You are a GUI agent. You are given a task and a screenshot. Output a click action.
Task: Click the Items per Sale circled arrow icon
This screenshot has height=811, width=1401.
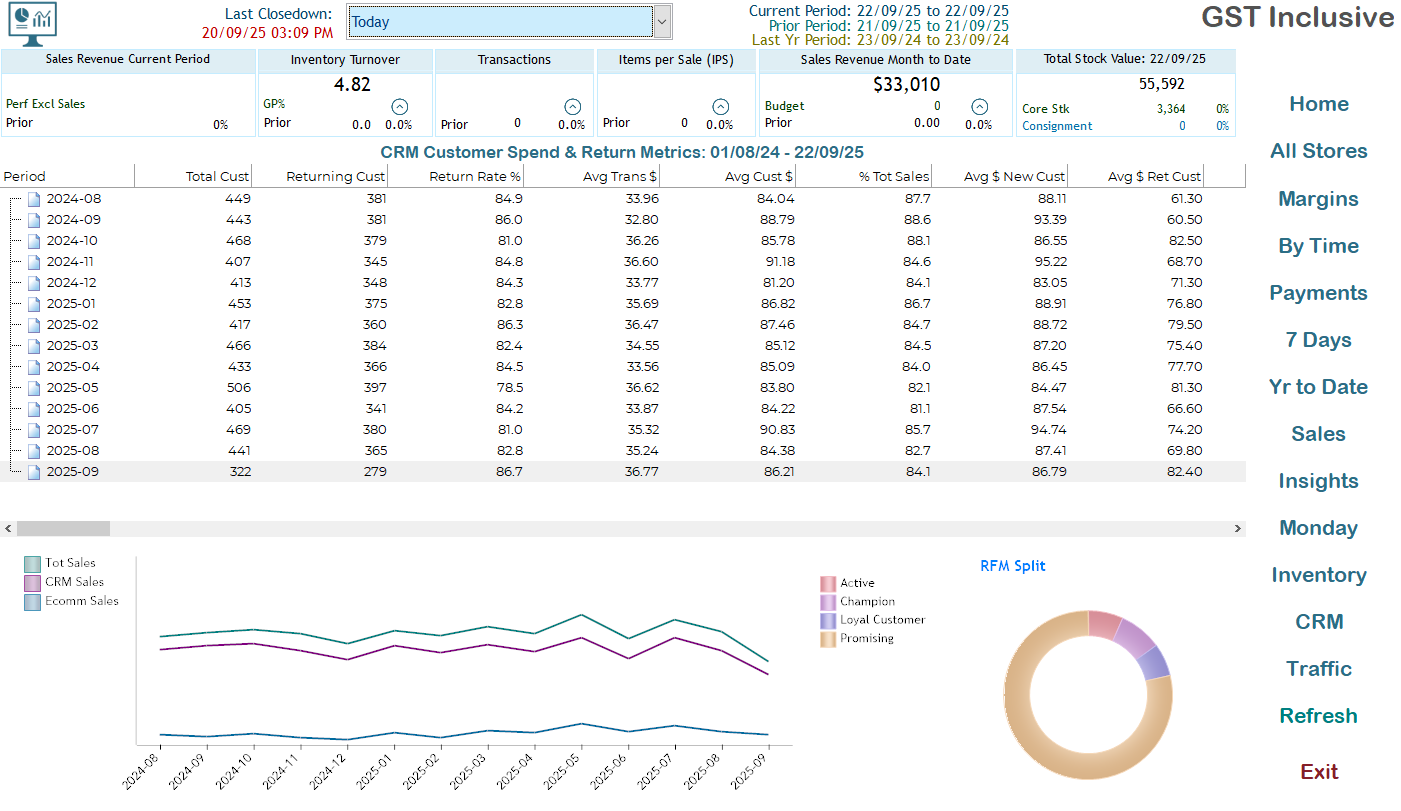coord(720,106)
